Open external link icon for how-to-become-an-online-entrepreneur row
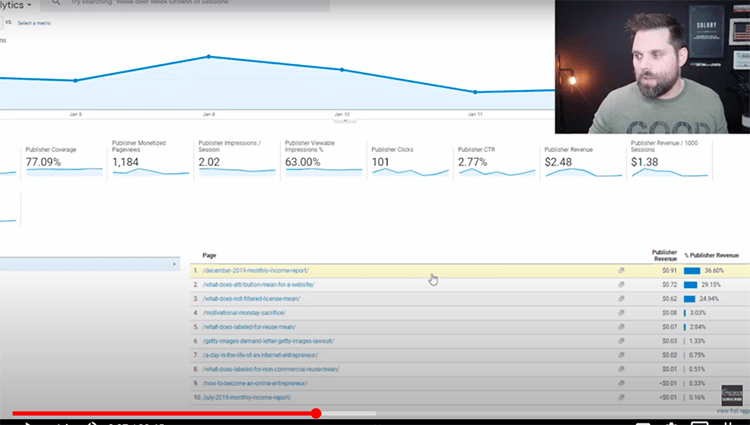750x425 pixels. coord(621,383)
